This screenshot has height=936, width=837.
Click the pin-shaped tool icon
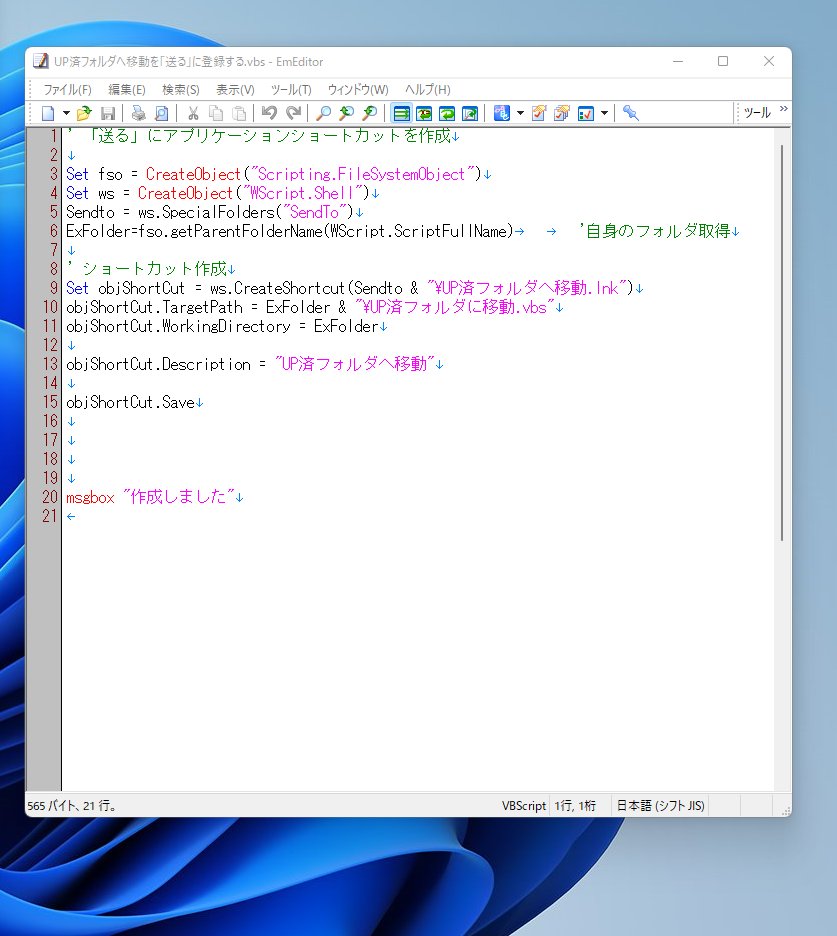click(x=630, y=113)
